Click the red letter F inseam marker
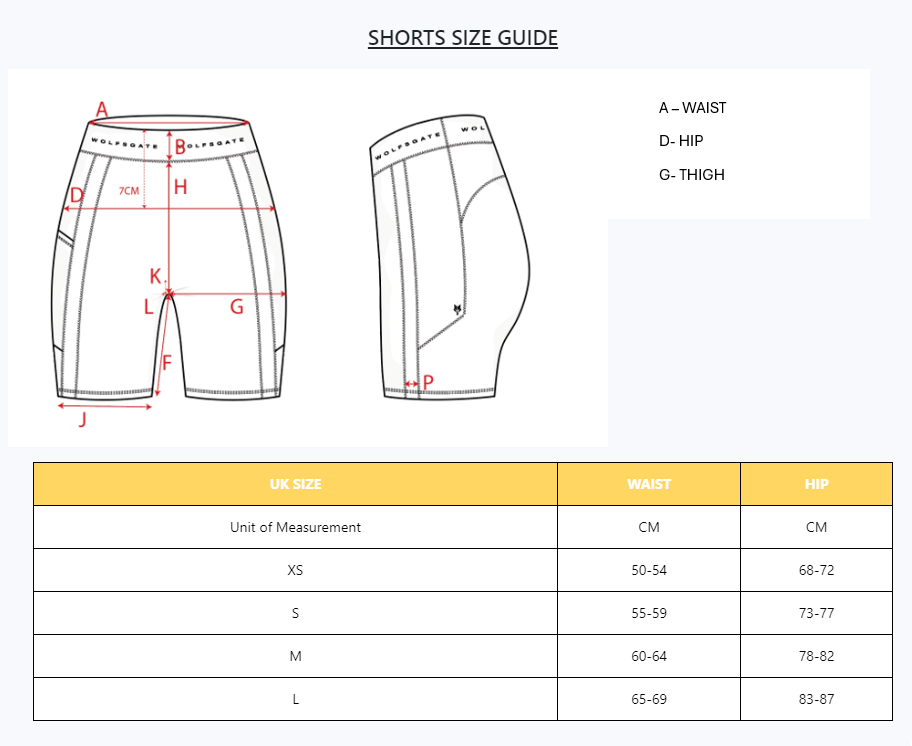Image resolution: width=912 pixels, height=746 pixels. (167, 362)
